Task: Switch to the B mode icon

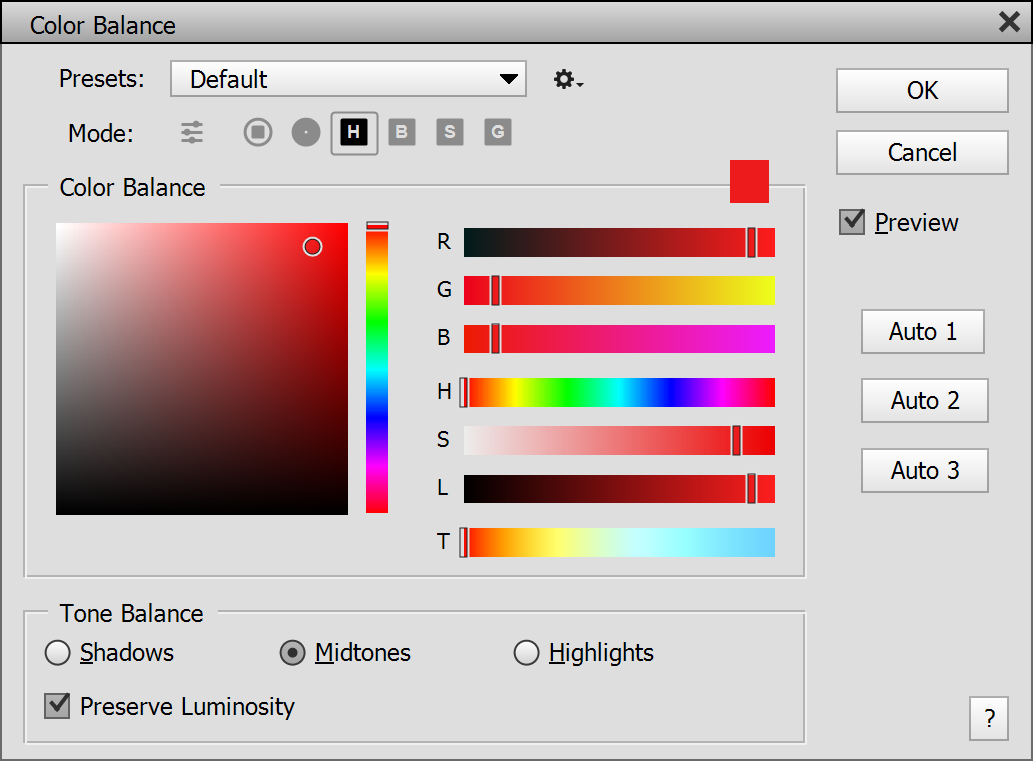Action: [x=402, y=132]
